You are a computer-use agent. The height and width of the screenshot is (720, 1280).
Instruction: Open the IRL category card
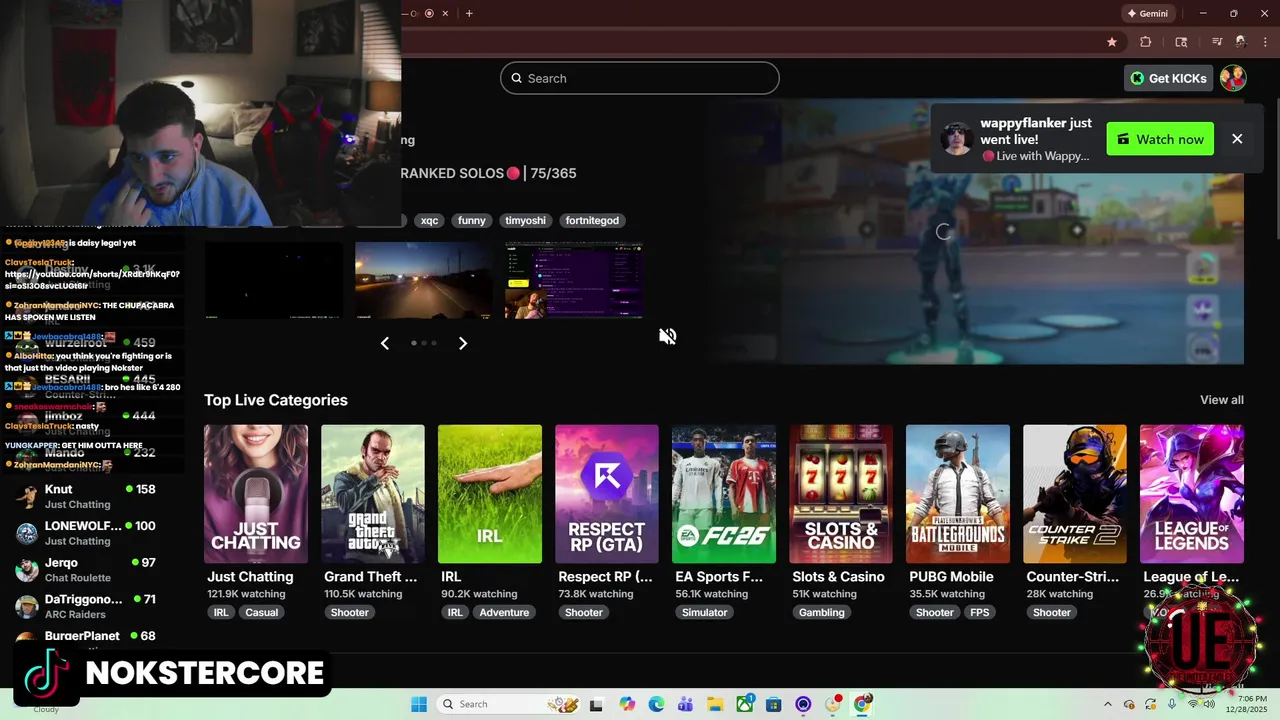[x=490, y=494]
